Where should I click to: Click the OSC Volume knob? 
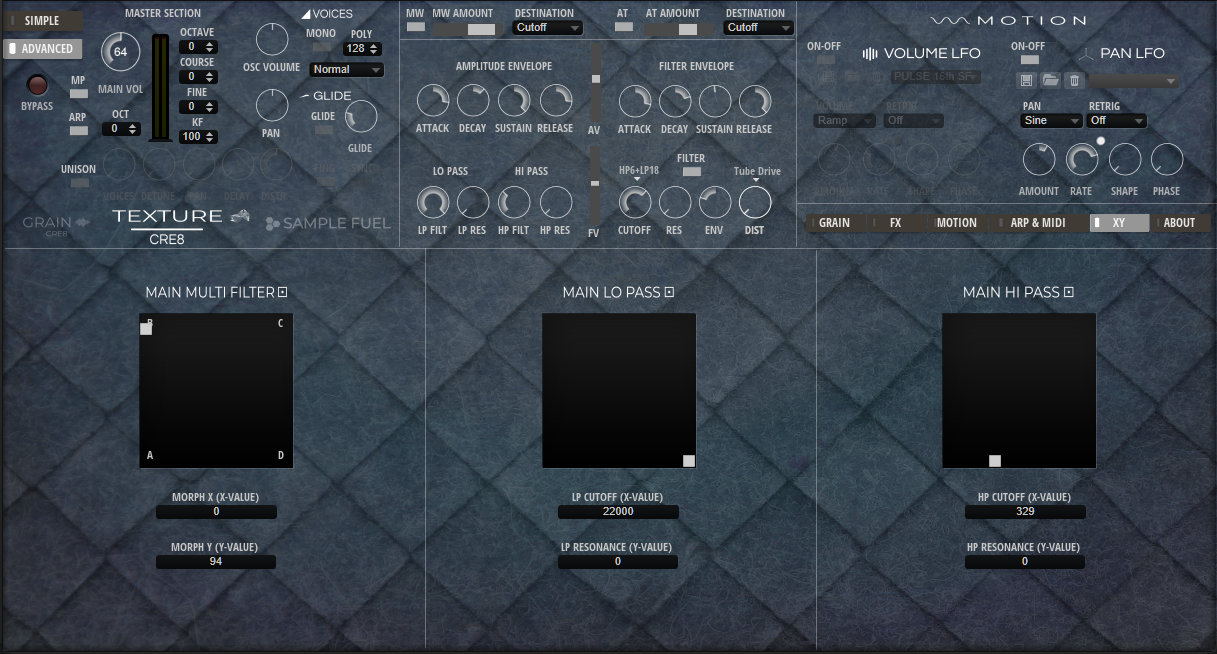tap(272, 39)
